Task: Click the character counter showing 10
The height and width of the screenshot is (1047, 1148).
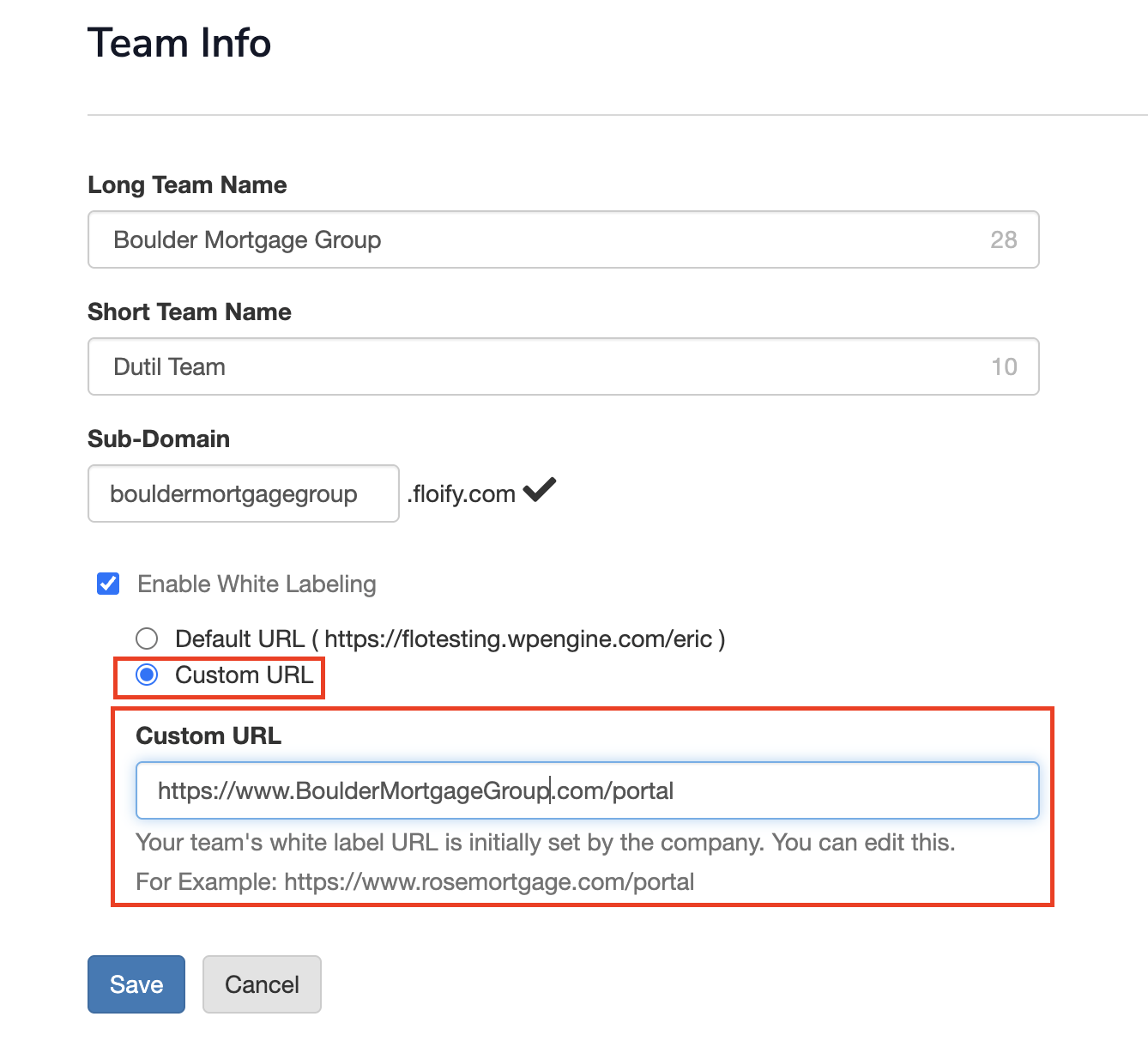Action: pyautogui.click(x=1004, y=366)
